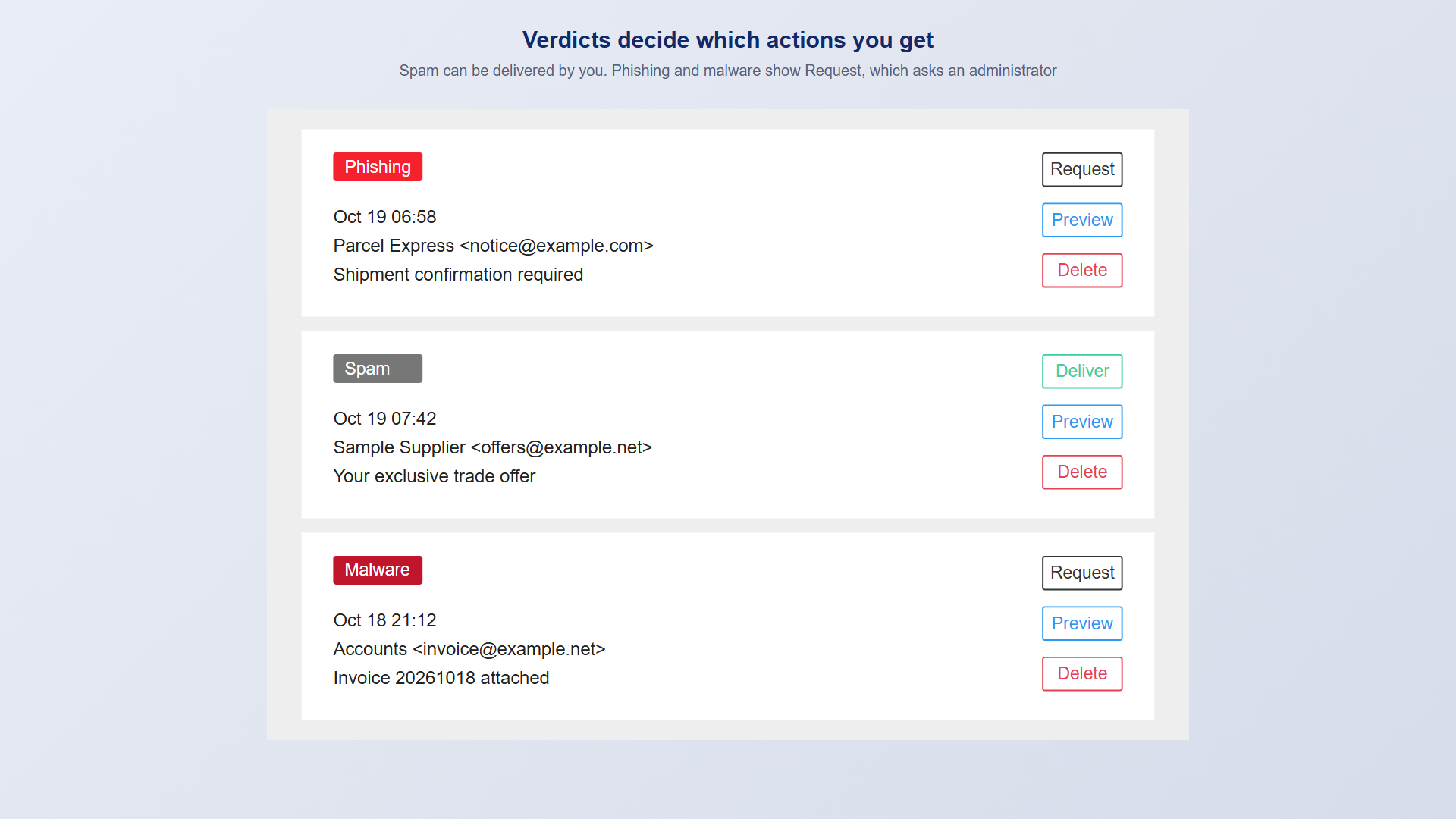The width and height of the screenshot is (1456, 819).
Task: Deliver the Sample Supplier spam message
Action: (1082, 371)
